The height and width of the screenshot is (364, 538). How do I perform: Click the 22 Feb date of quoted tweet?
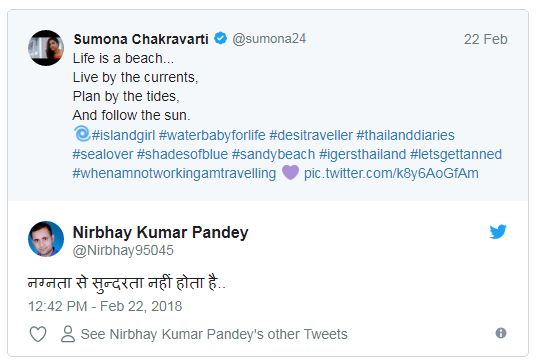click(486, 39)
